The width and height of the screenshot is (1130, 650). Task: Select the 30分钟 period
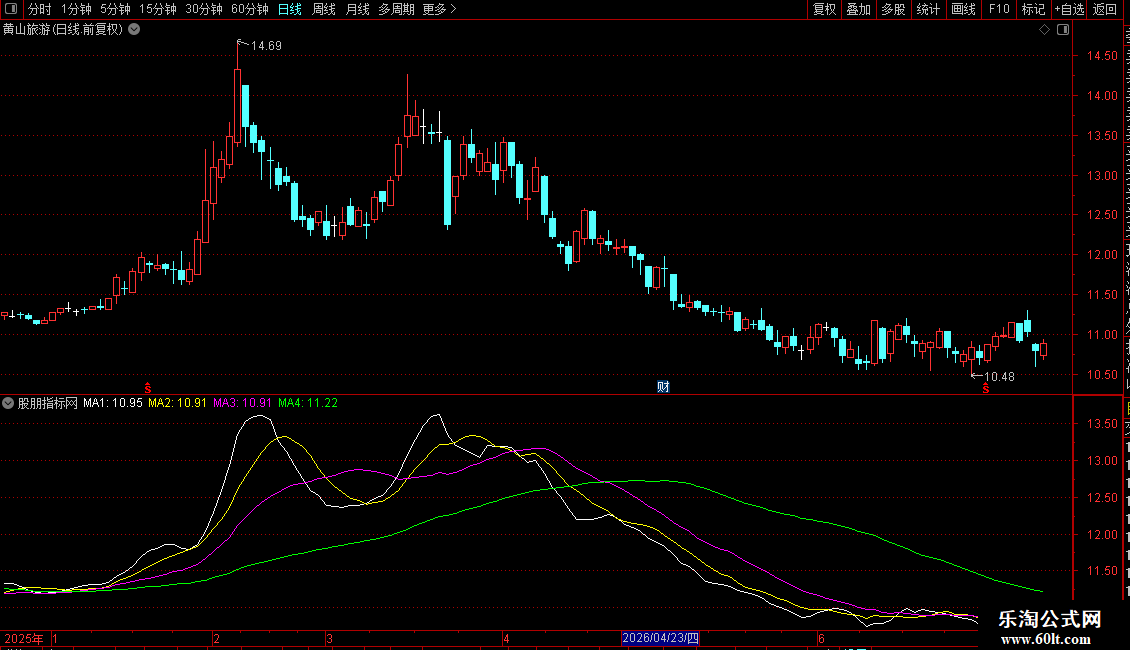[x=203, y=9]
